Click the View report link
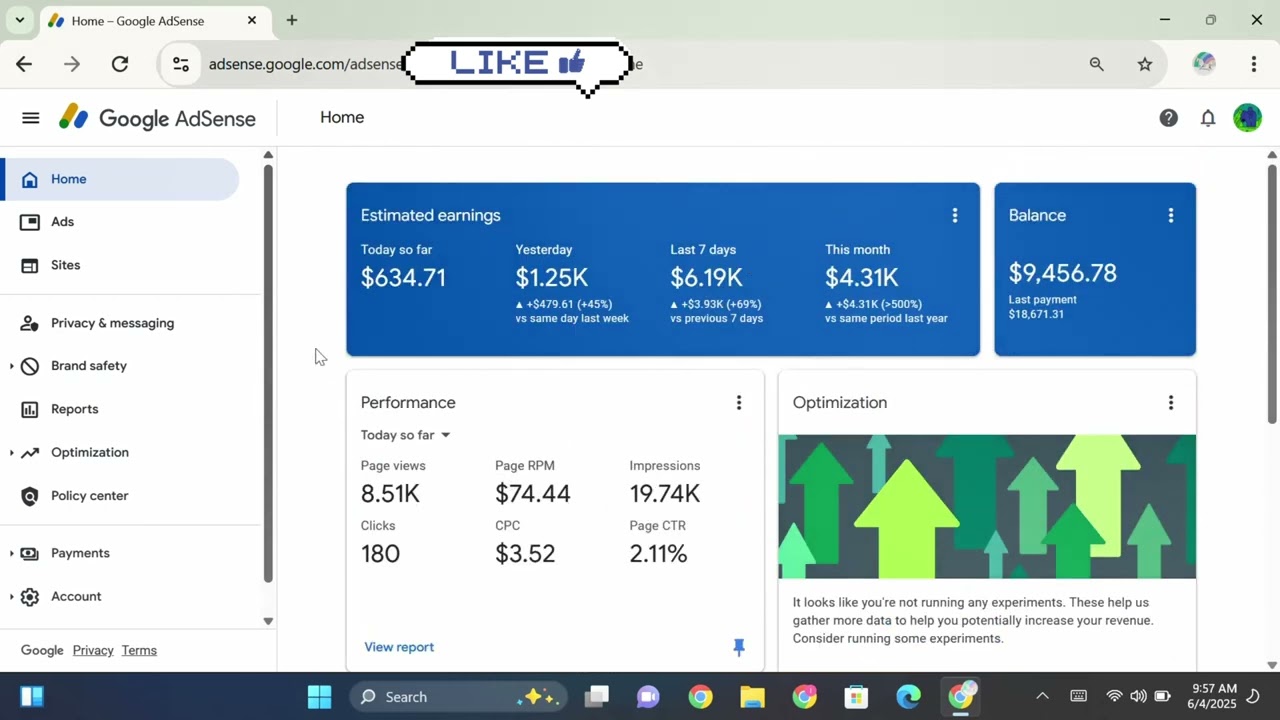Screen dimensions: 1280x720 click(399, 647)
